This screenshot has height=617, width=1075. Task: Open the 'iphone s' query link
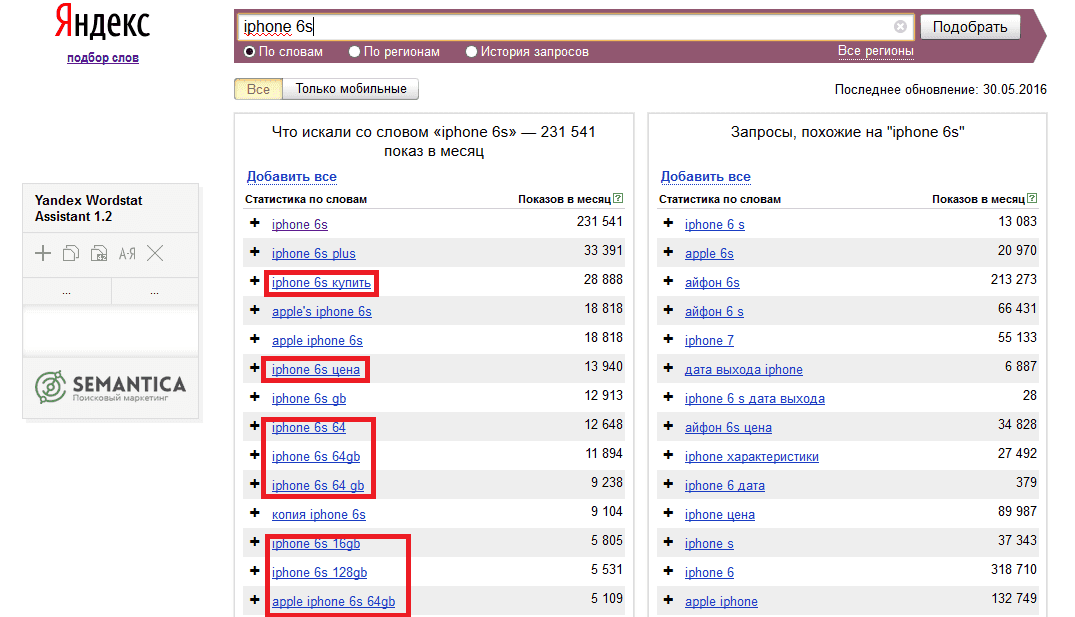coord(709,543)
